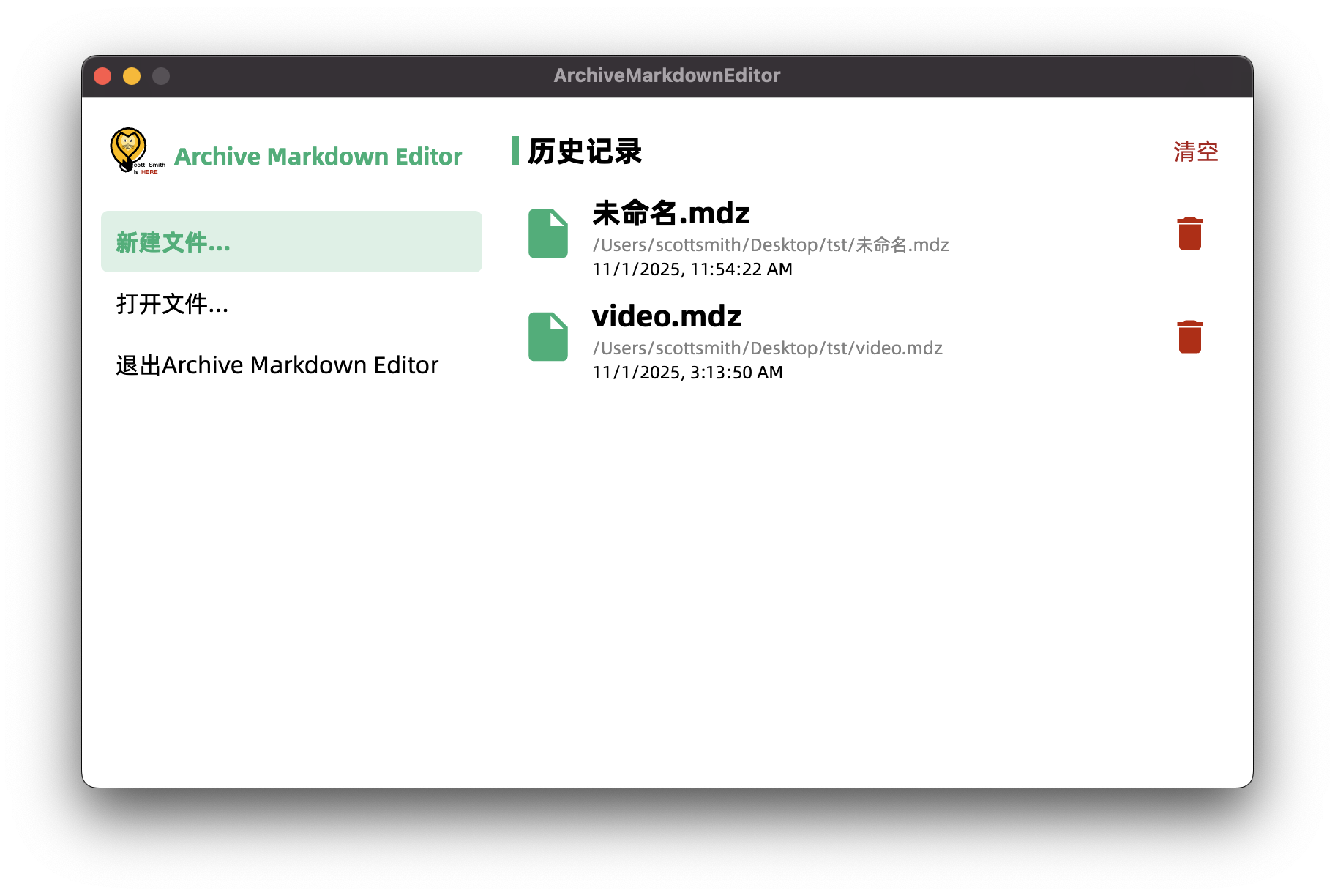Click the 历史记录 section heading
Screen dimensions: 1335x896
pos(584,151)
